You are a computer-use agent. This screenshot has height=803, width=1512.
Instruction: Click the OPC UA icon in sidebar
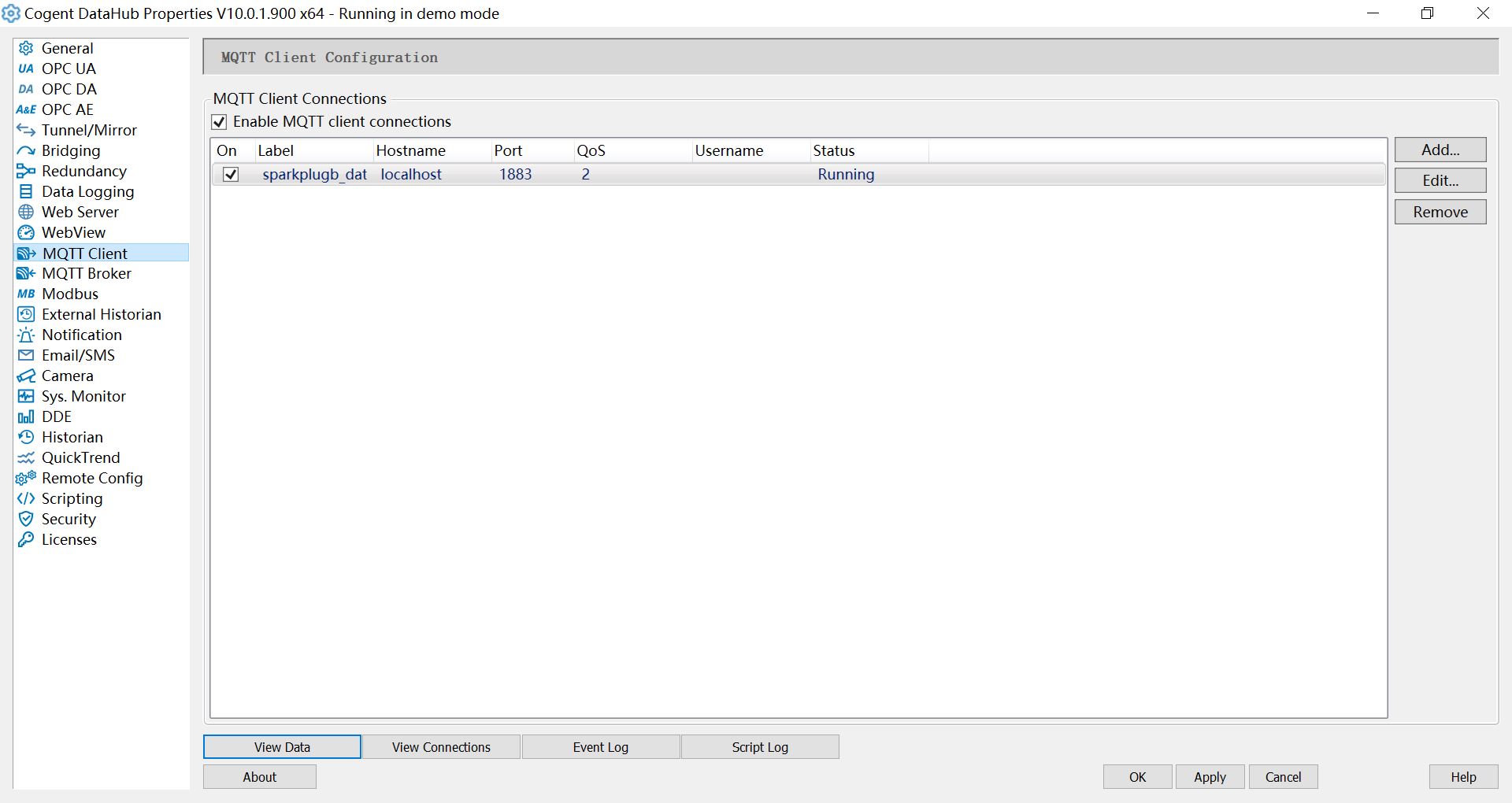coord(26,68)
